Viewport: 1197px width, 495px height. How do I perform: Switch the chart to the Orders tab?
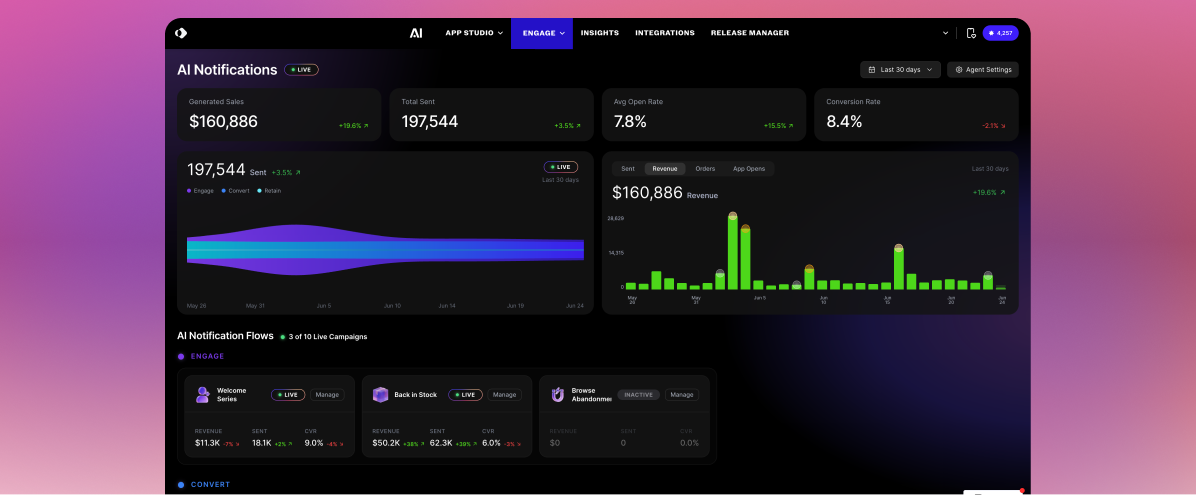click(x=705, y=169)
